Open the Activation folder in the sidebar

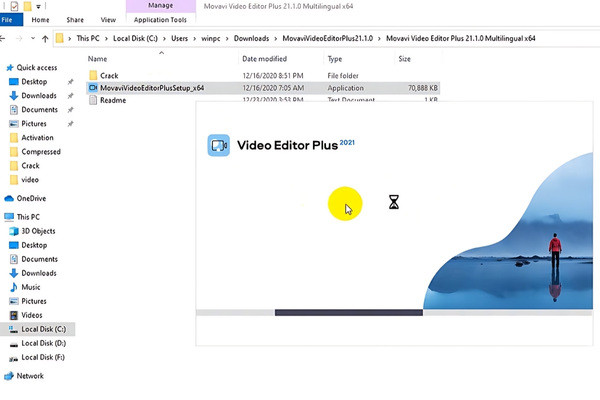(x=38, y=137)
